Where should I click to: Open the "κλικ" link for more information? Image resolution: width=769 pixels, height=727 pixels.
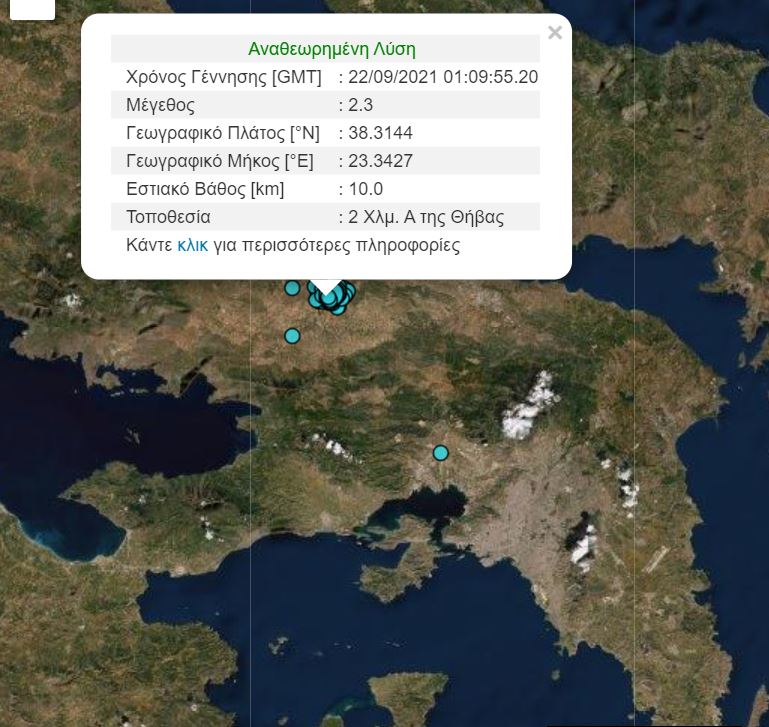pos(192,245)
